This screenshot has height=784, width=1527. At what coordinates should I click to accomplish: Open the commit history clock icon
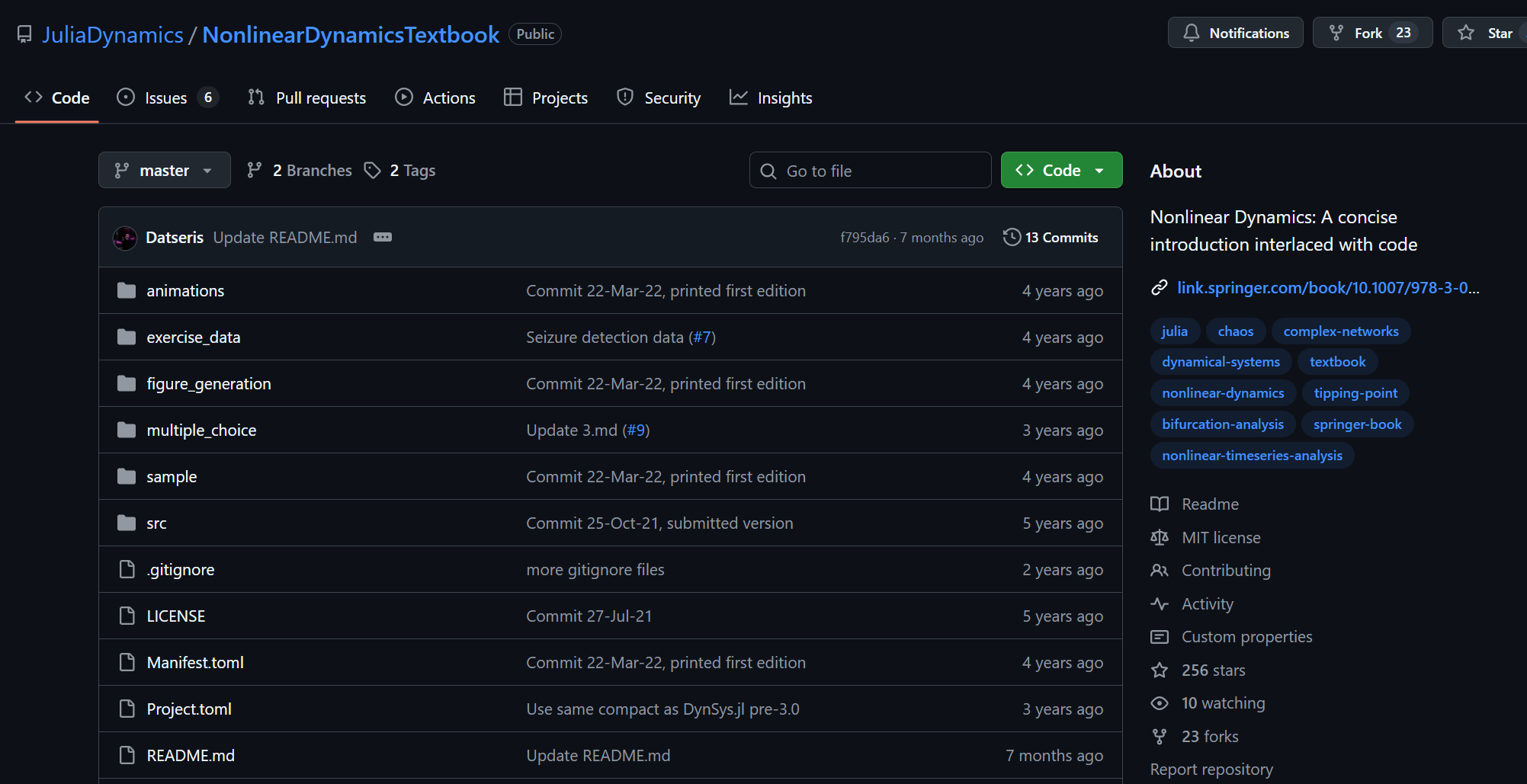coord(1012,237)
